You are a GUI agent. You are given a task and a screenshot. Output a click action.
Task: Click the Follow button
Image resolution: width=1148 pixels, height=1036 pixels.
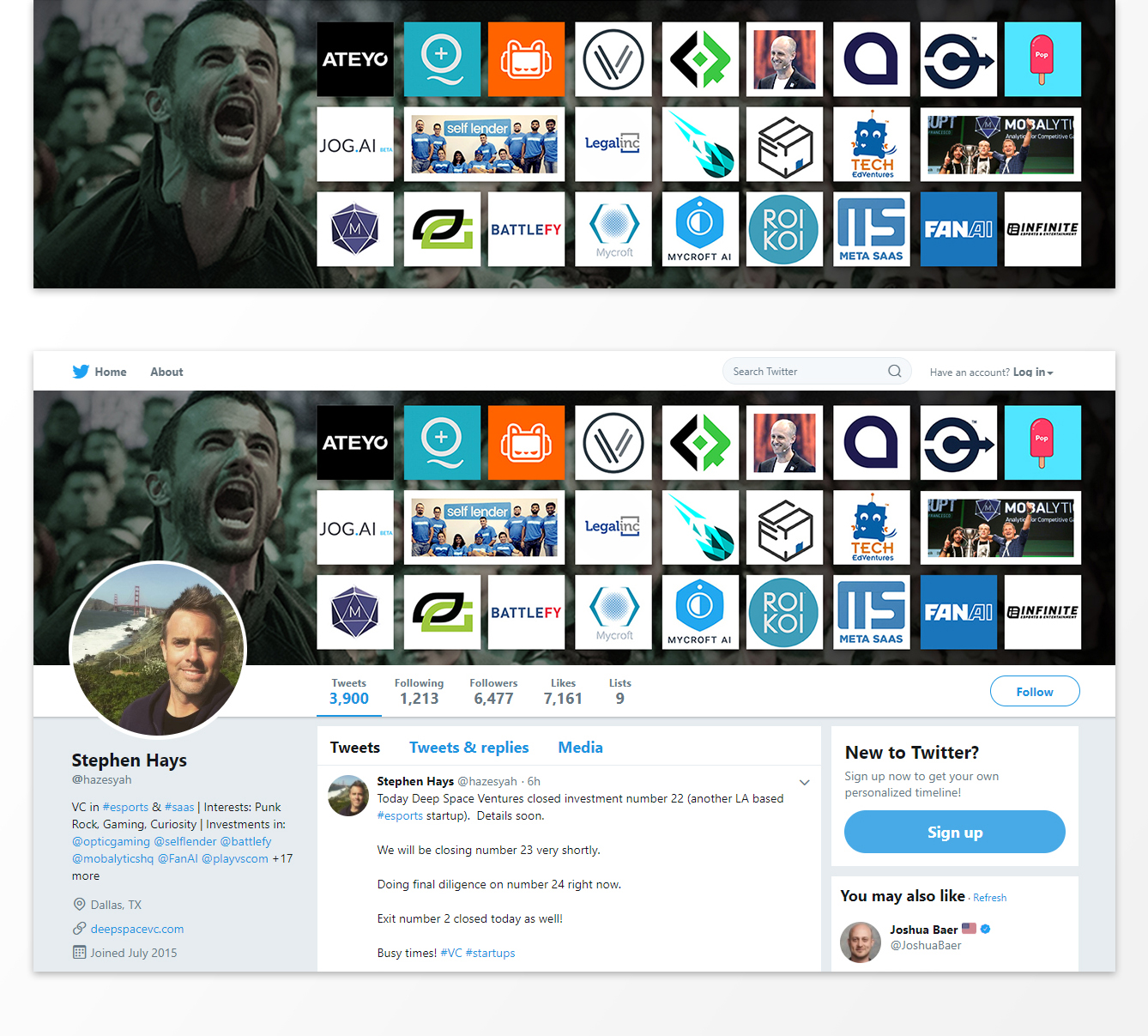(x=1035, y=692)
